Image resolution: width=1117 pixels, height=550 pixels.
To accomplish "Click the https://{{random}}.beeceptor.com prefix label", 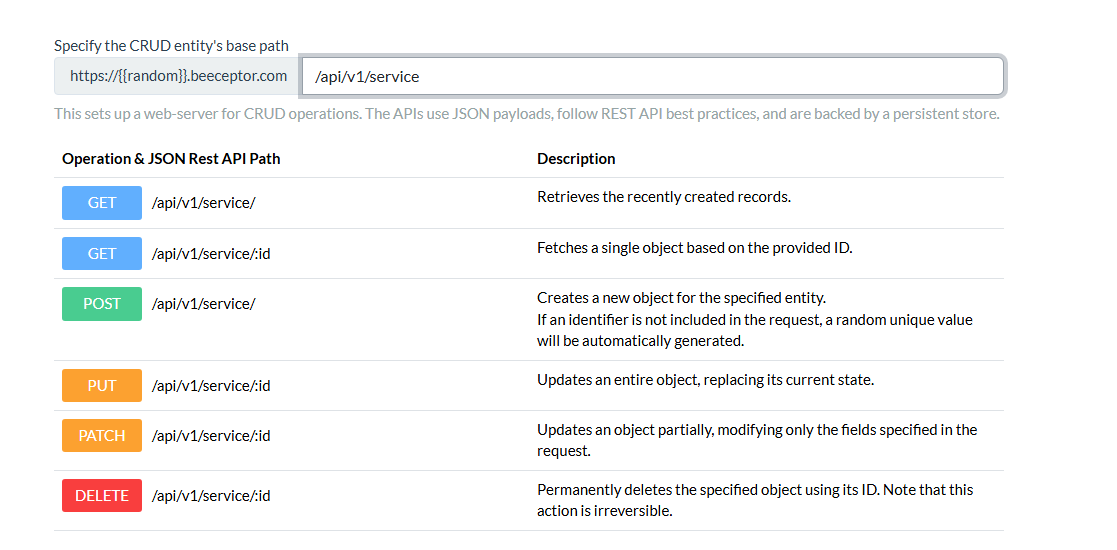I will (178, 76).
